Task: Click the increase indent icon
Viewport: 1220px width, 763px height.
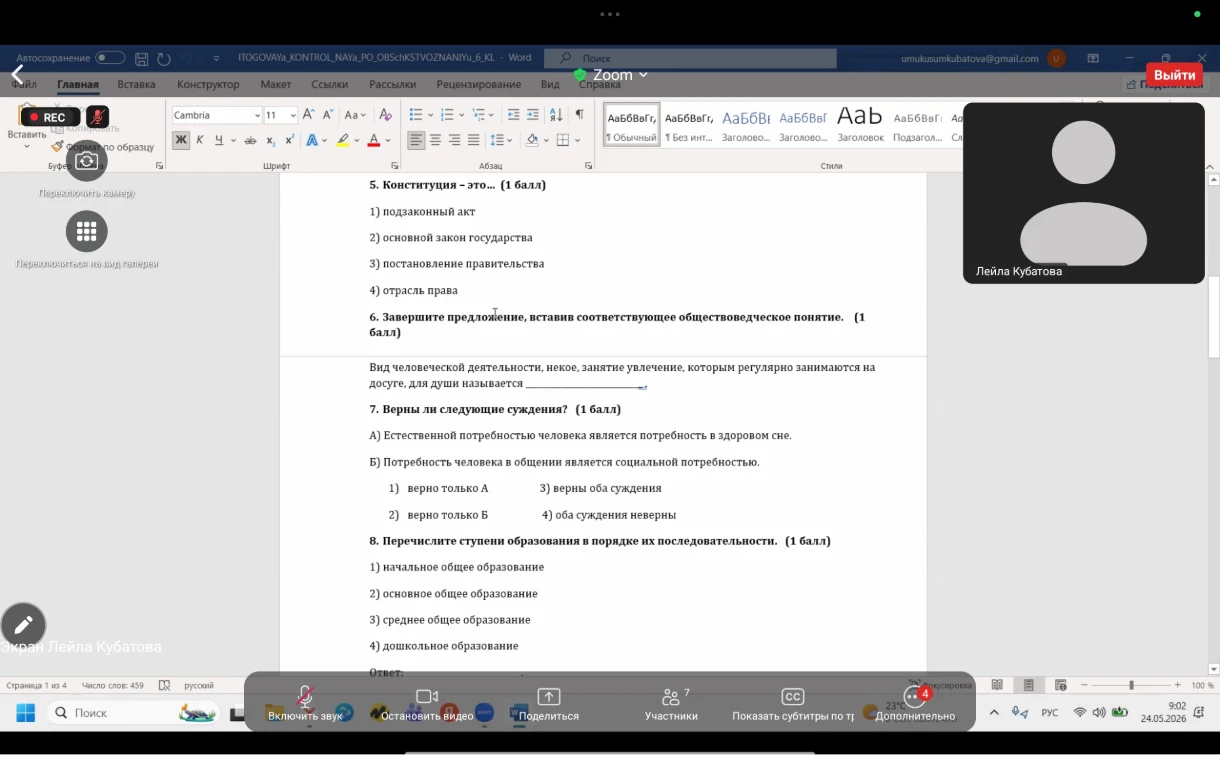Action: (x=533, y=115)
